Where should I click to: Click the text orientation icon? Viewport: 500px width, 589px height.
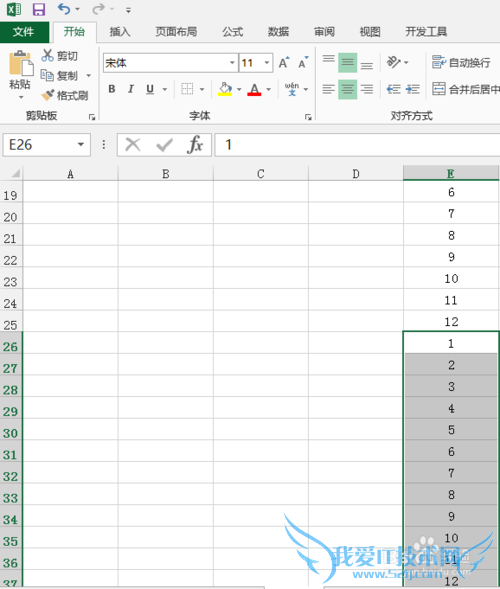tap(394, 62)
